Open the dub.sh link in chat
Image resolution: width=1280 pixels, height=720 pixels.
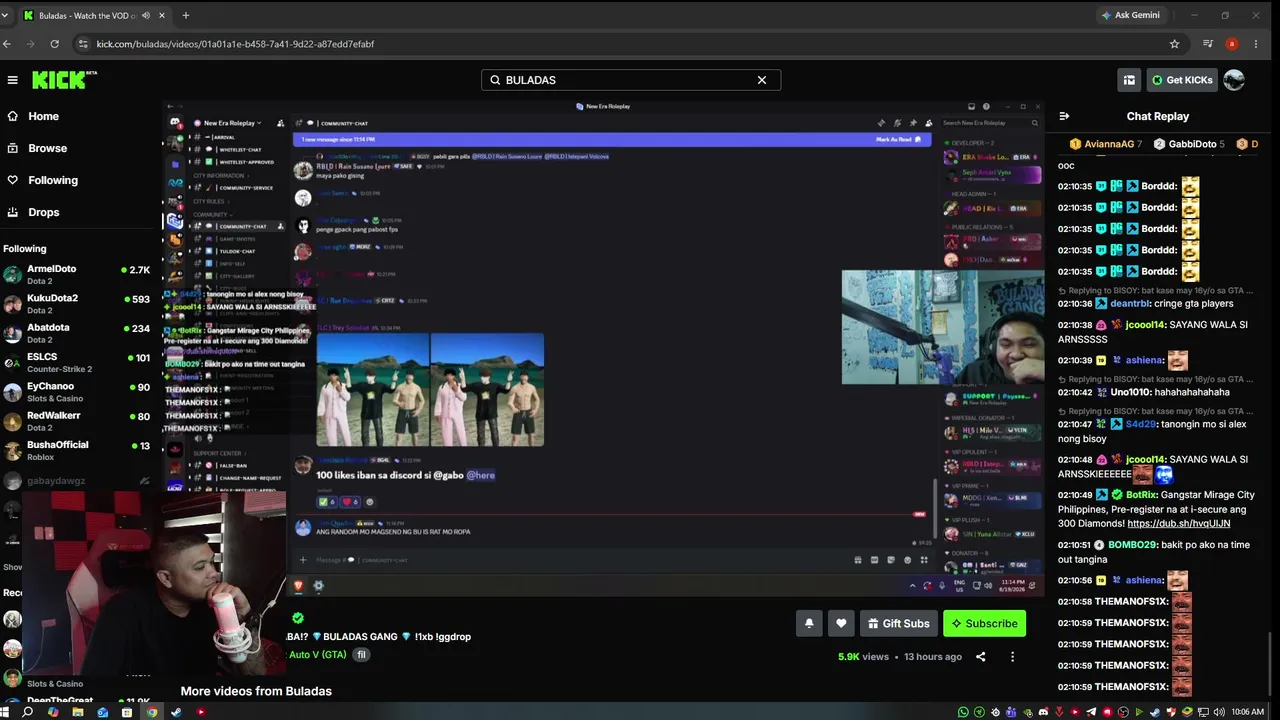pyautogui.click(x=1179, y=523)
